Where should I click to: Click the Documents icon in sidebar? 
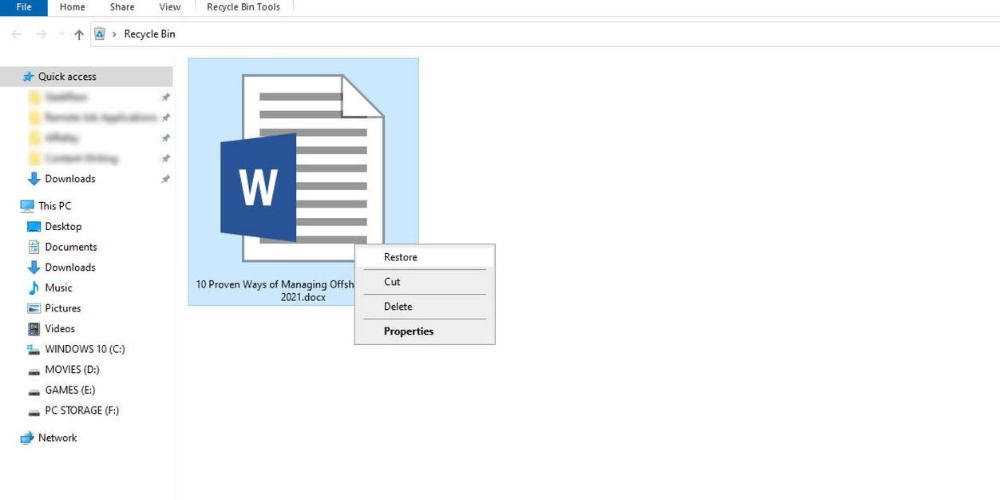pos(34,247)
